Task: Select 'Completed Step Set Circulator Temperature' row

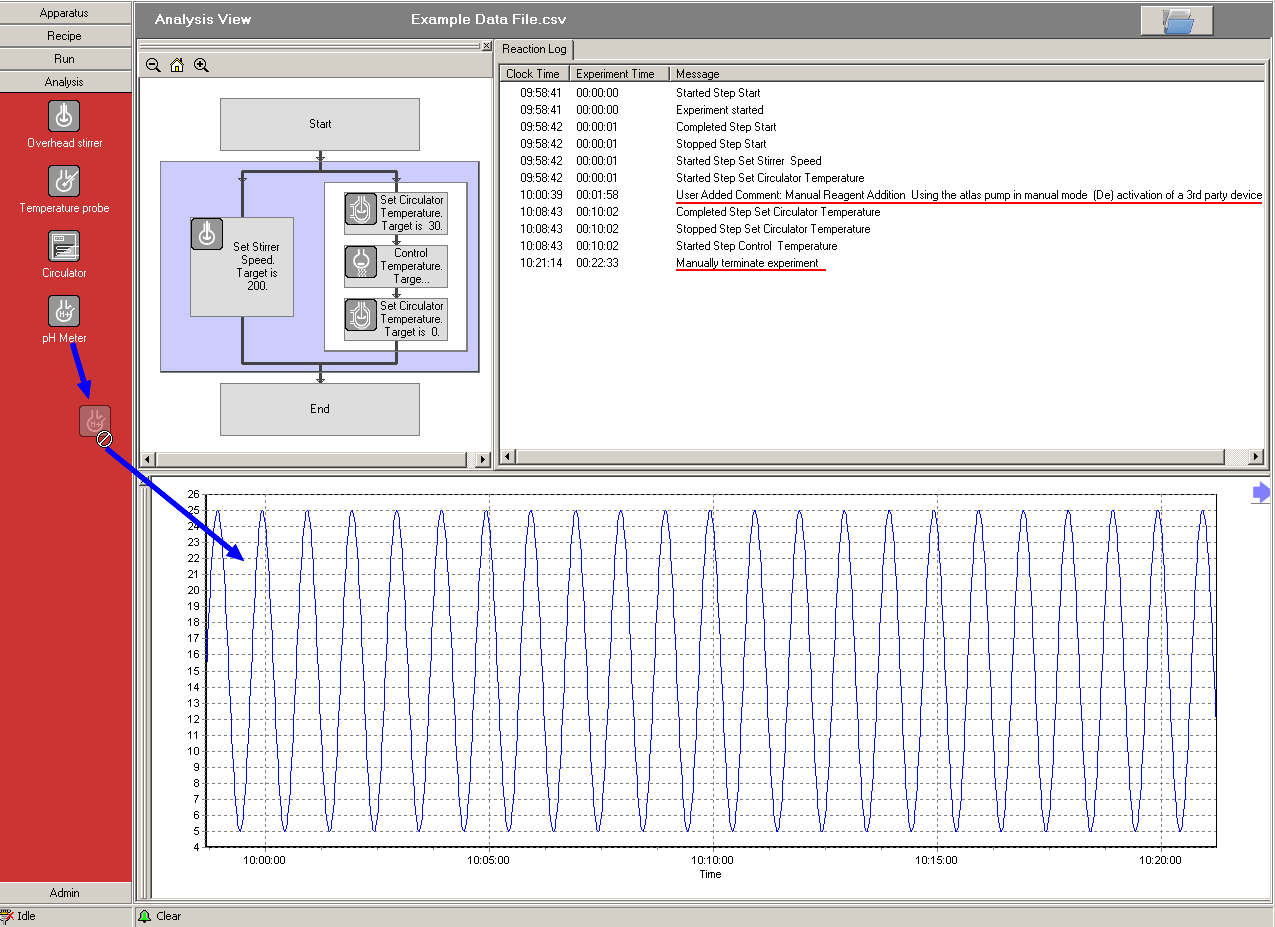Action: point(882,212)
